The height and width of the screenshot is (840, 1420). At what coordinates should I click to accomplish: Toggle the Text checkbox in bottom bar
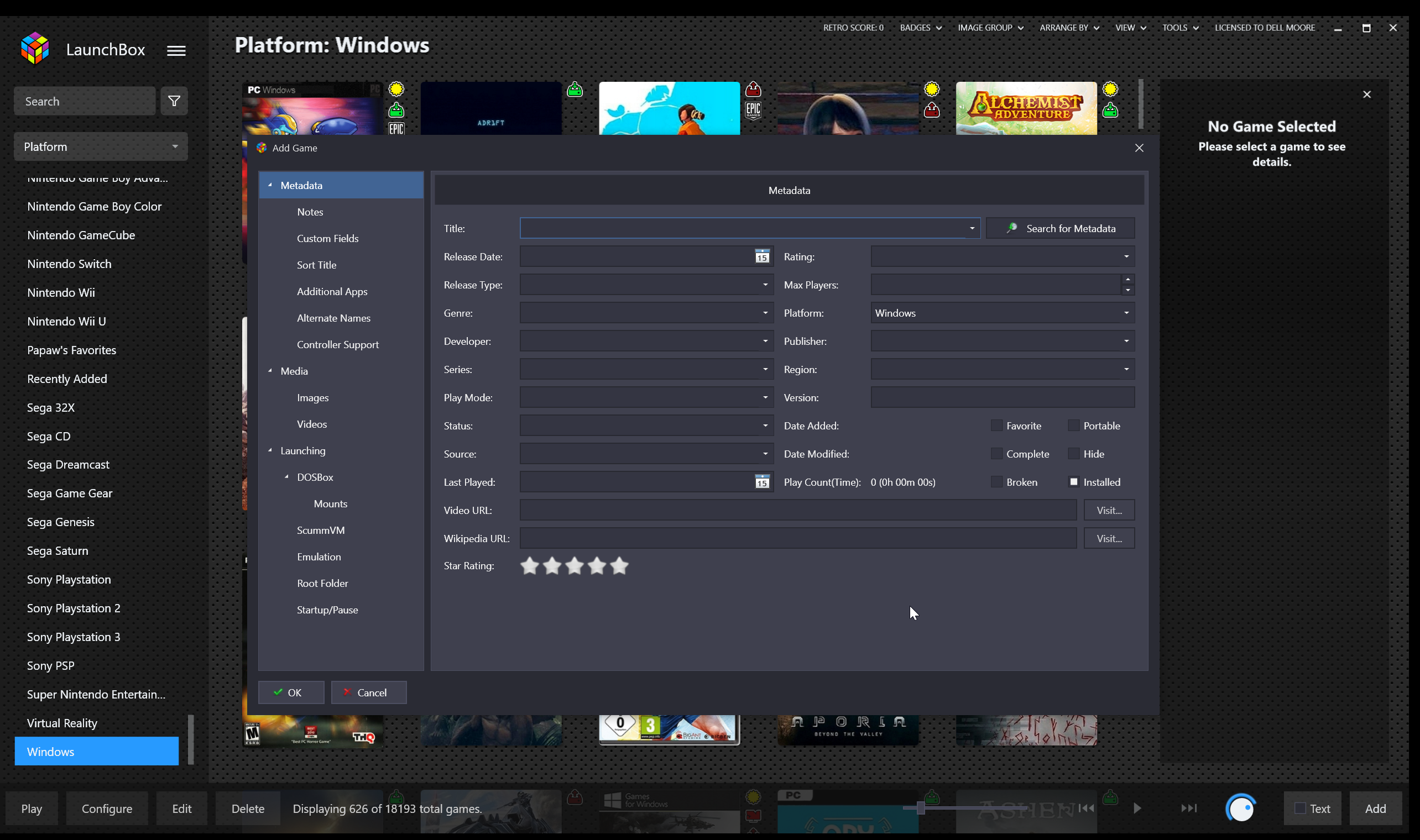click(x=1301, y=809)
